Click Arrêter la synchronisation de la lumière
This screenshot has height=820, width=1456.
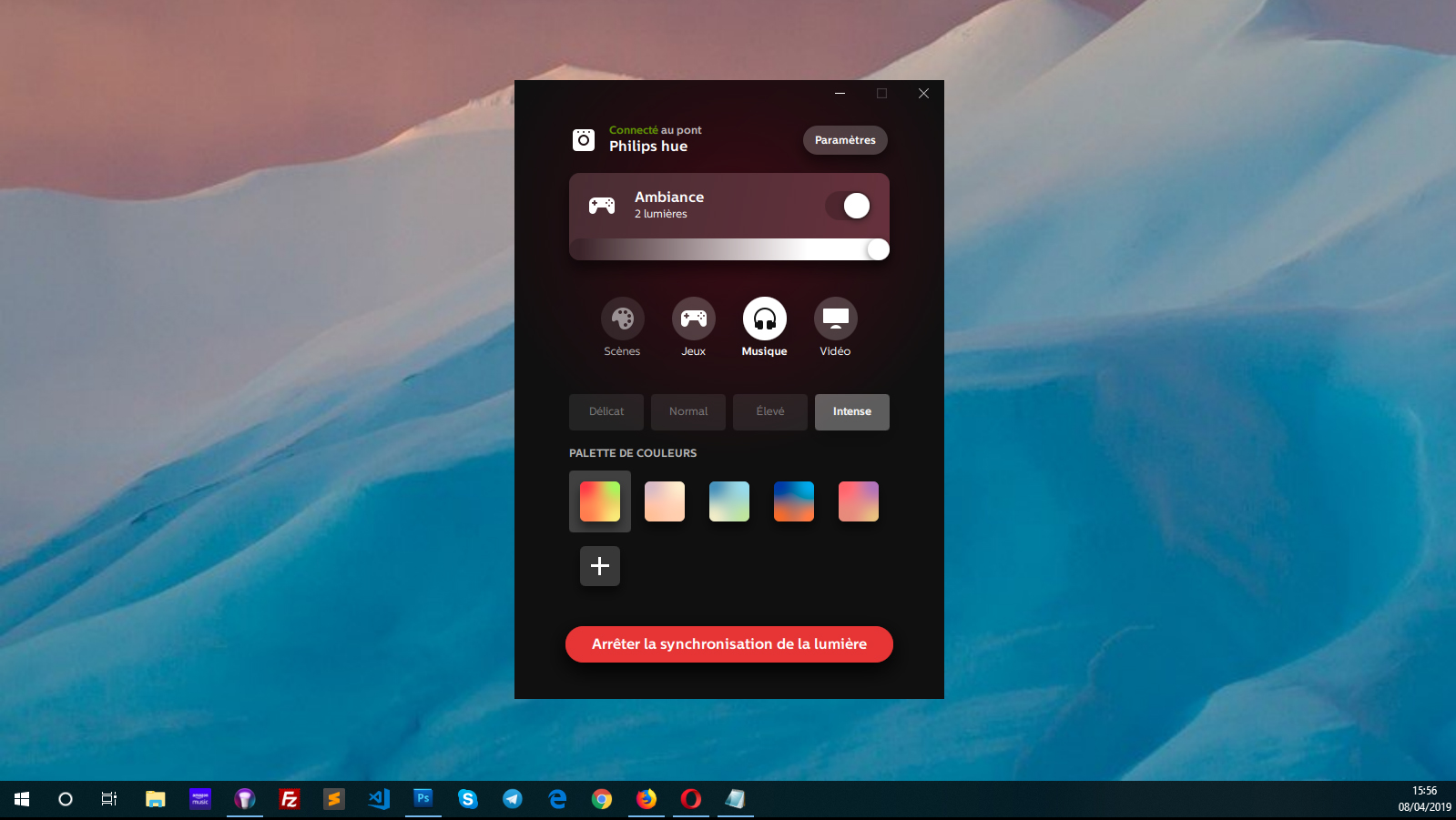click(728, 644)
